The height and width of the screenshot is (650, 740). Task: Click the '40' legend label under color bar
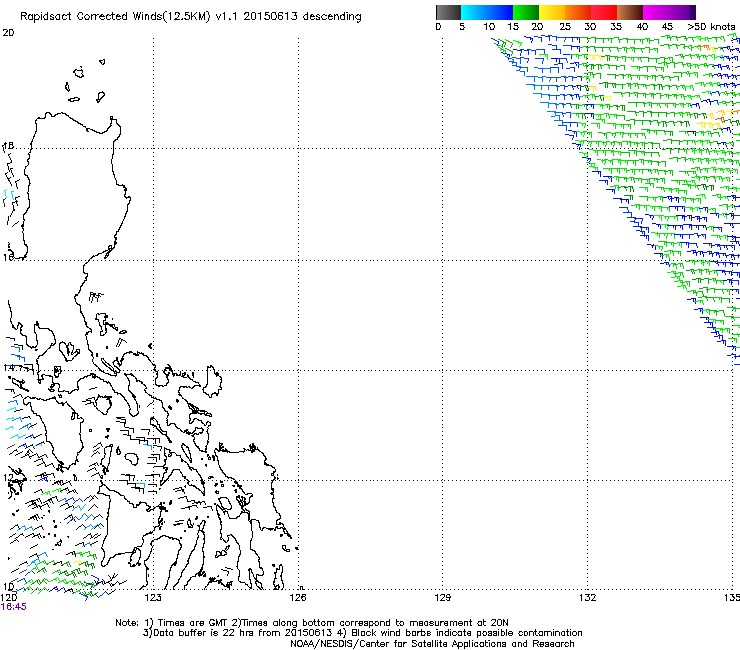pyautogui.click(x=642, y=27)
